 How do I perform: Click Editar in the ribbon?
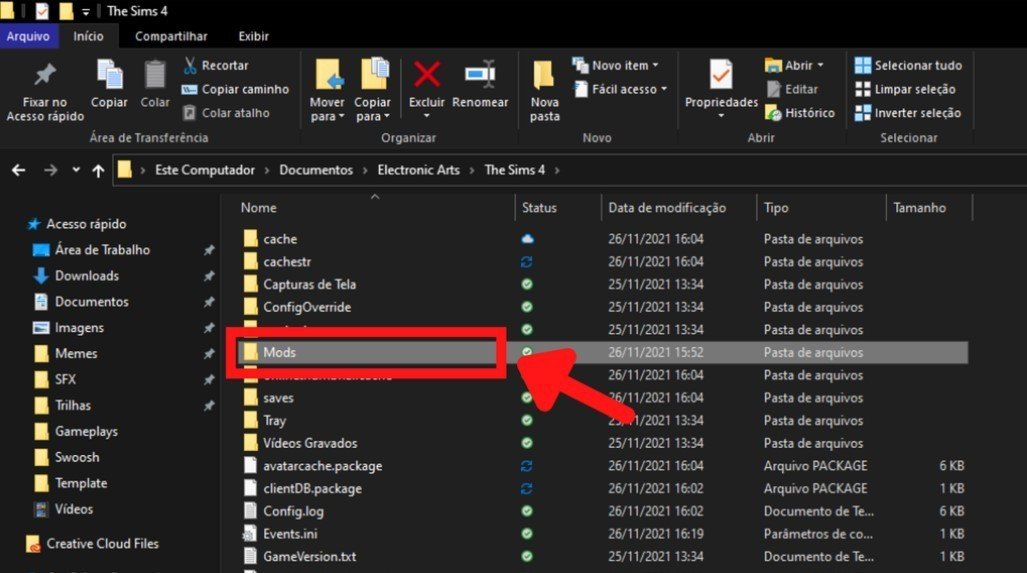[x=792, y=89]
